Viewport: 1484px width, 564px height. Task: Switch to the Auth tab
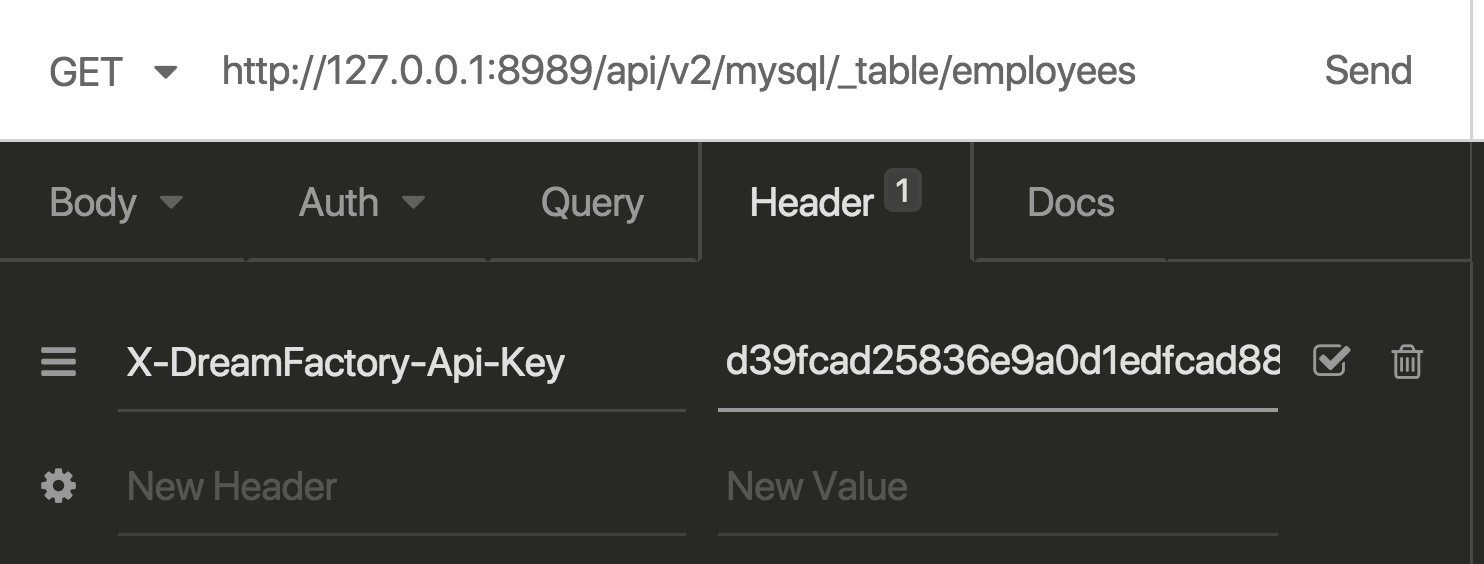[339, 203]
